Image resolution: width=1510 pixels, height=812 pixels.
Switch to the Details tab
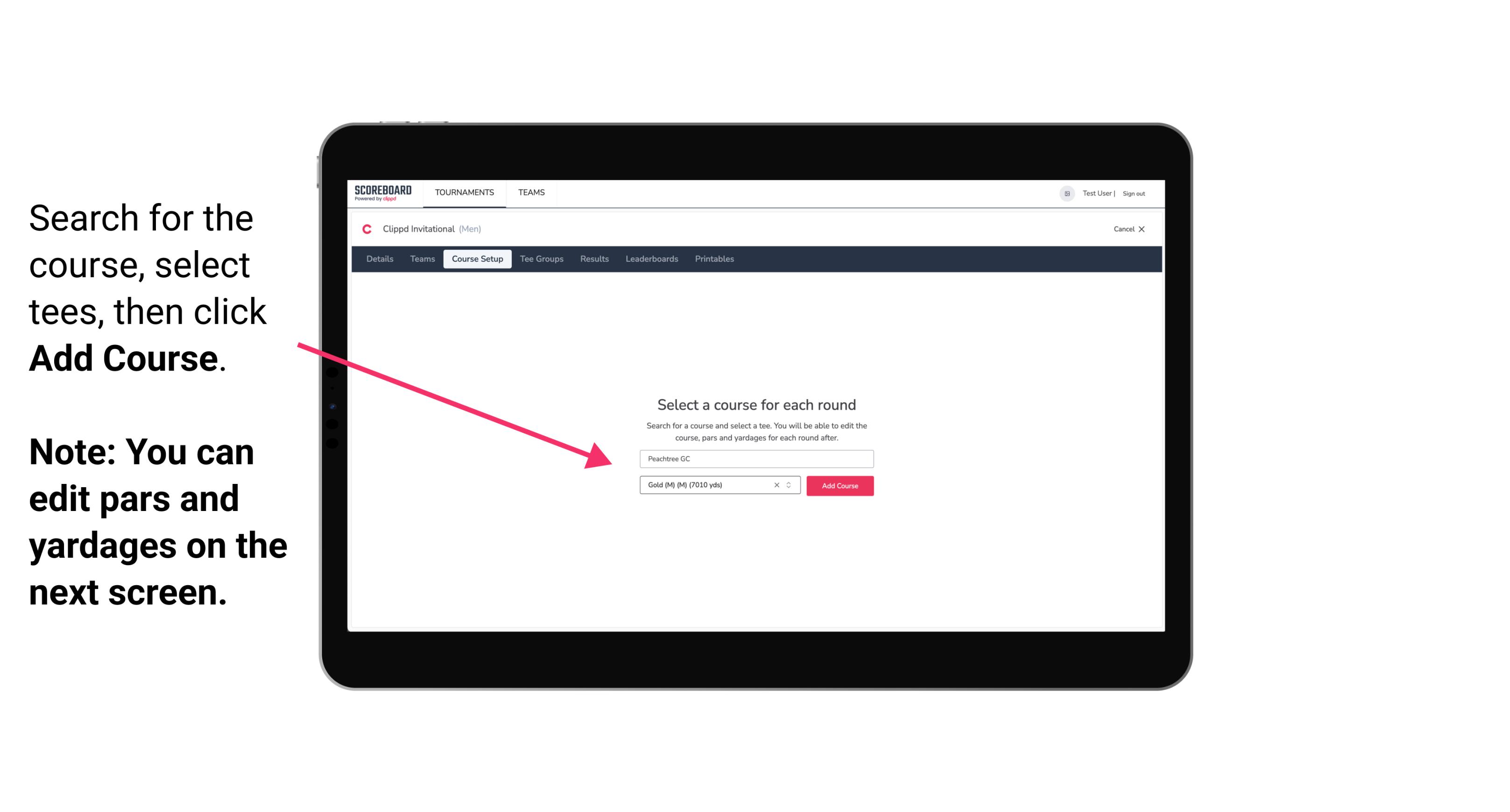pos(378,259)
